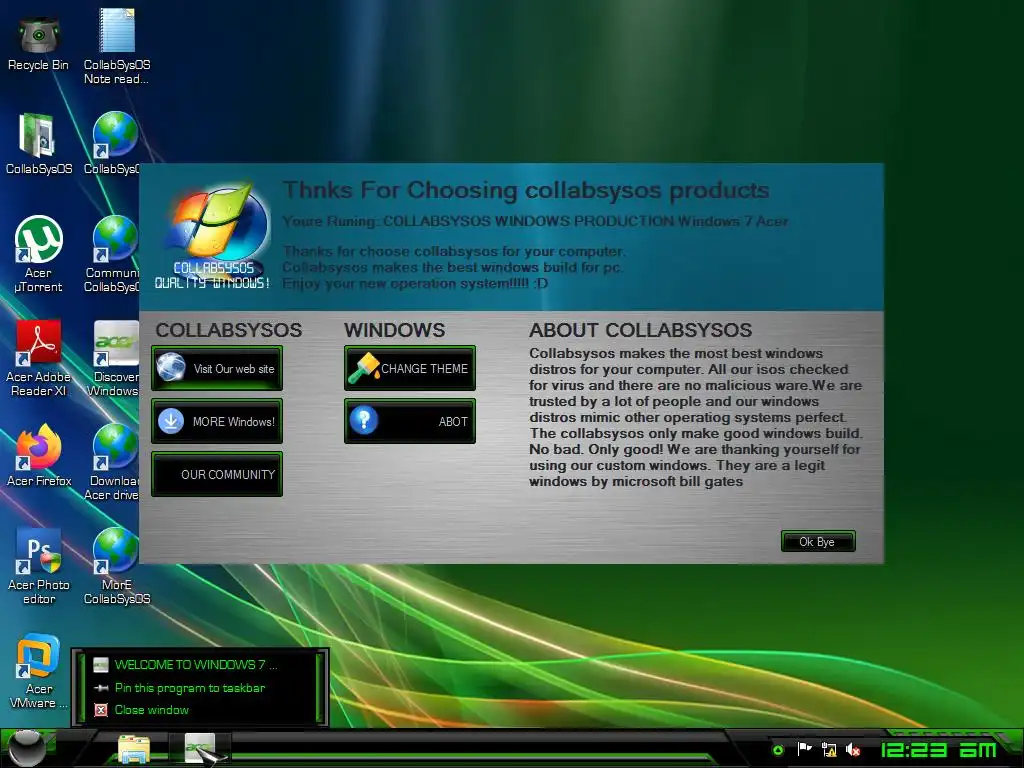Open the Start orb on the taskbar
This screenshot has height=768, width=1024.
coord(25,748)
